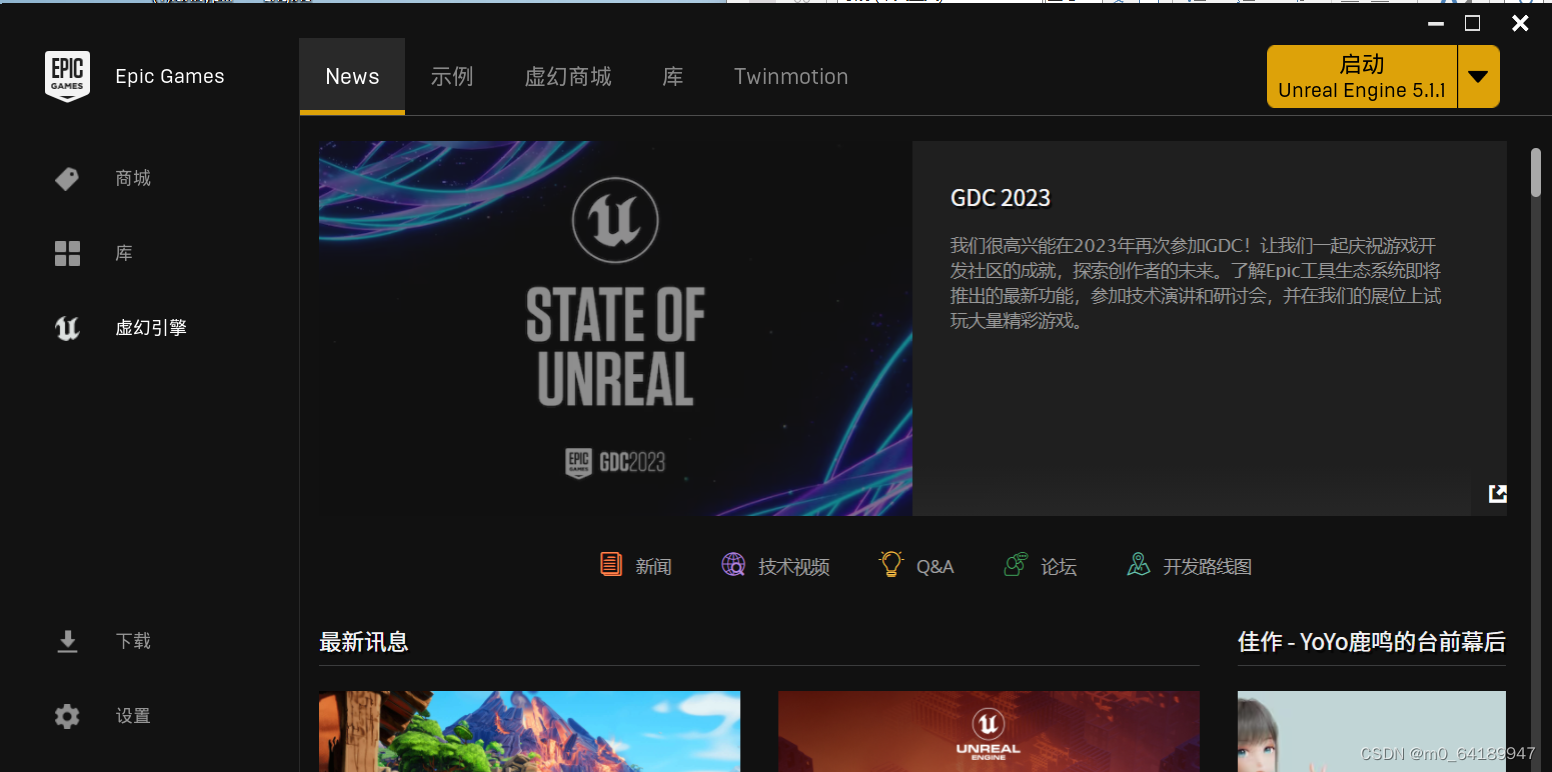Launch Unreal Engine 5.1.1 with 启动 button
1552x772 pixels.
(1362, 77)
